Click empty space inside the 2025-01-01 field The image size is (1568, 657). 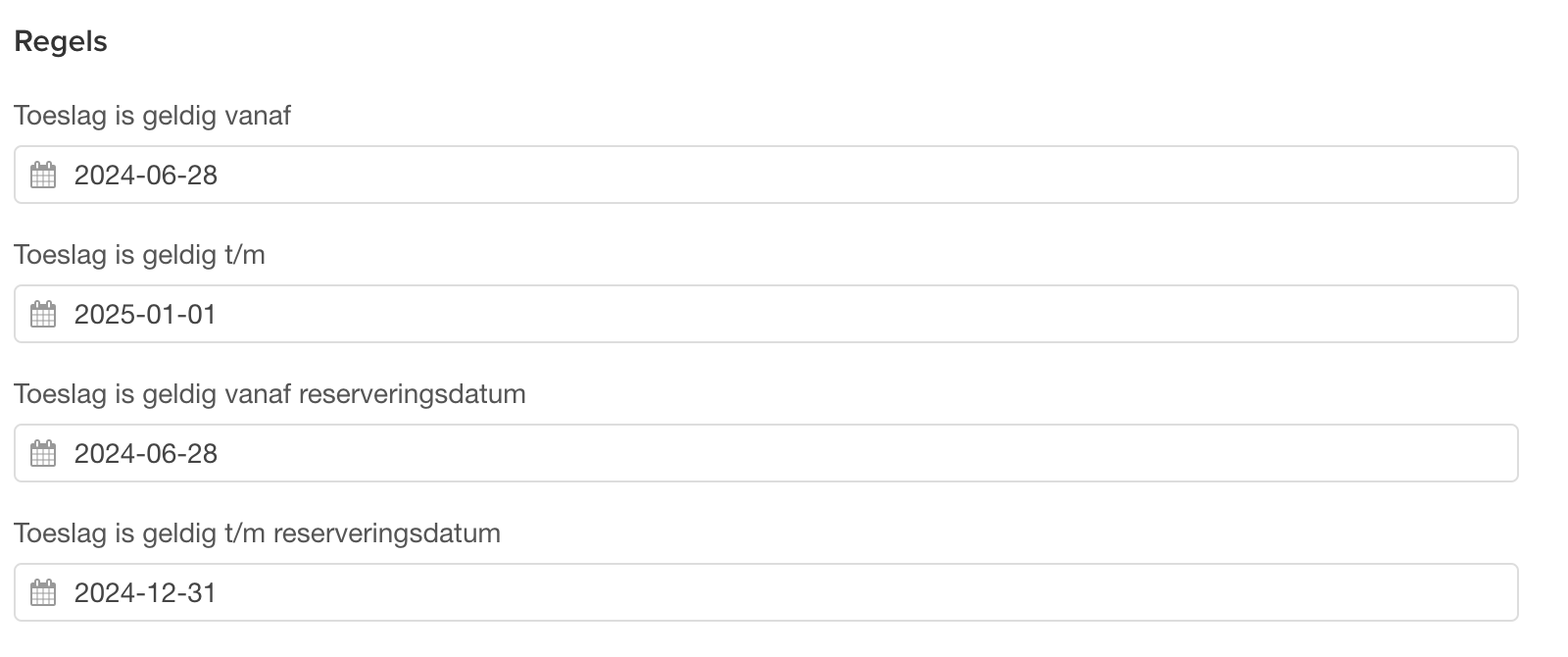click(862, 315)
